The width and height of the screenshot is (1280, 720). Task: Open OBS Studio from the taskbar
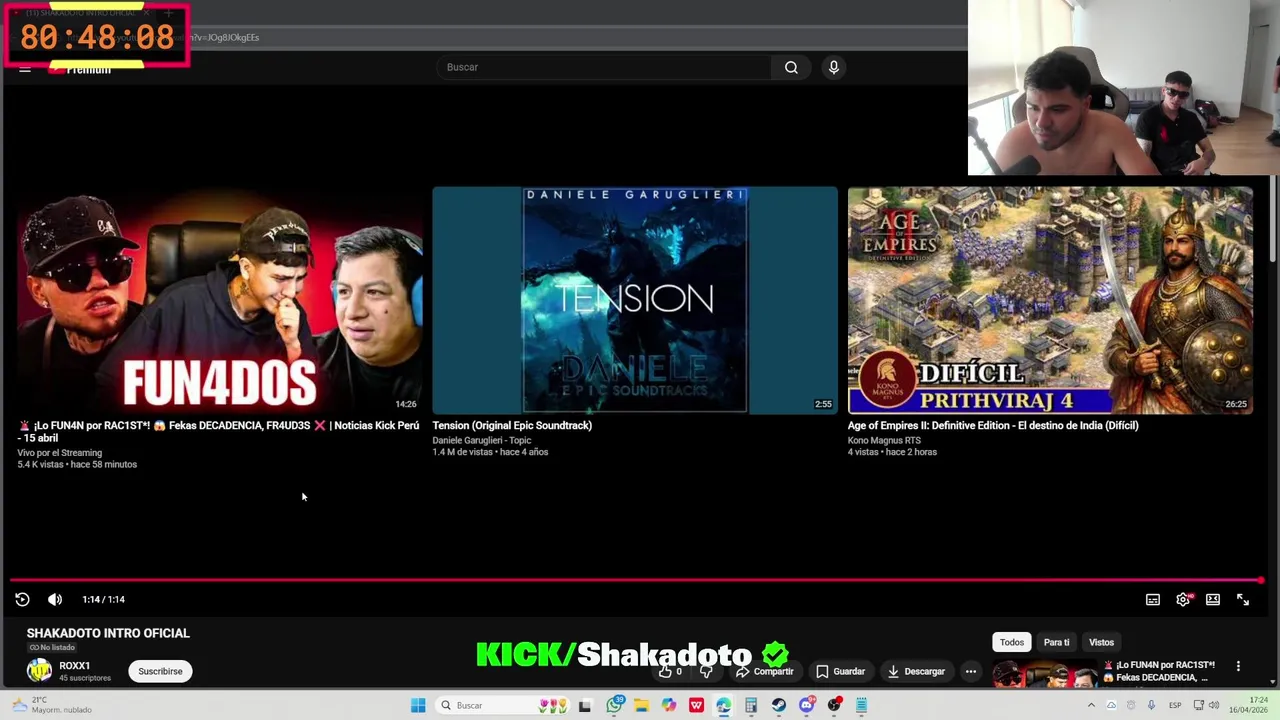pos(834,705)
